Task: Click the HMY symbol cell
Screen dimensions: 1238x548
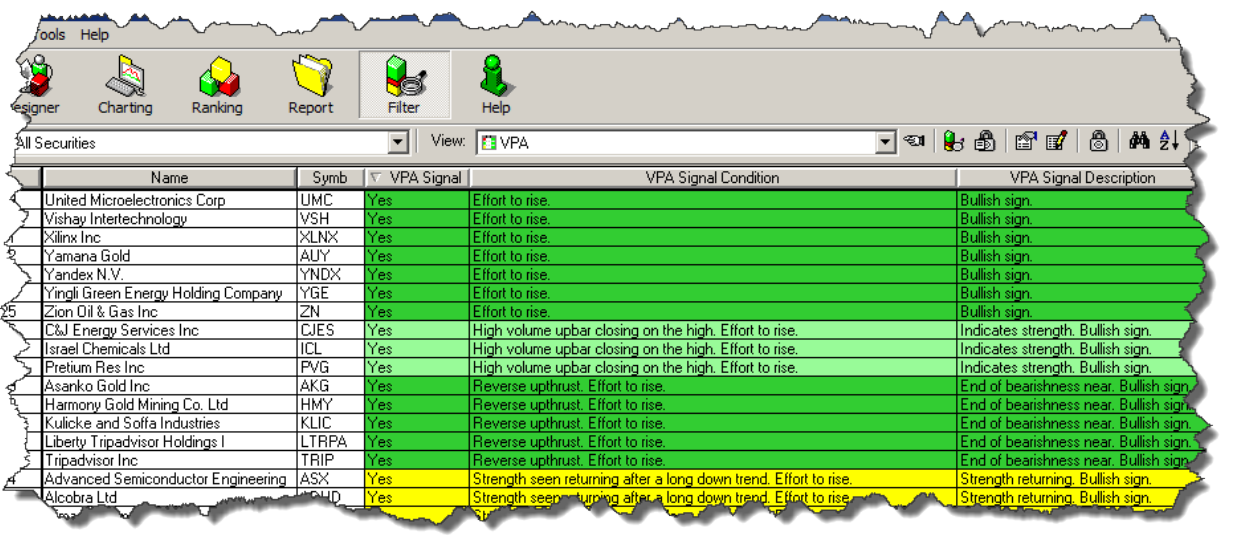Action: point(330,405)
